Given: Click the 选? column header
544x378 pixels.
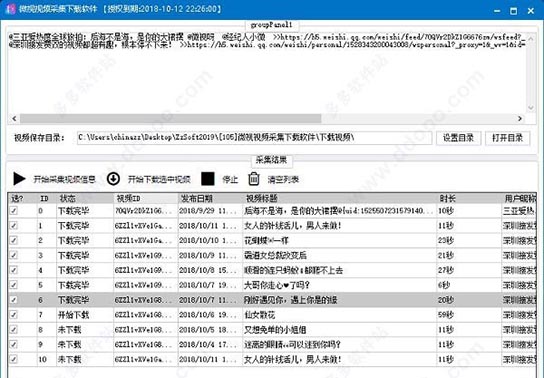Looking at the screenshot, I should 22,198.
